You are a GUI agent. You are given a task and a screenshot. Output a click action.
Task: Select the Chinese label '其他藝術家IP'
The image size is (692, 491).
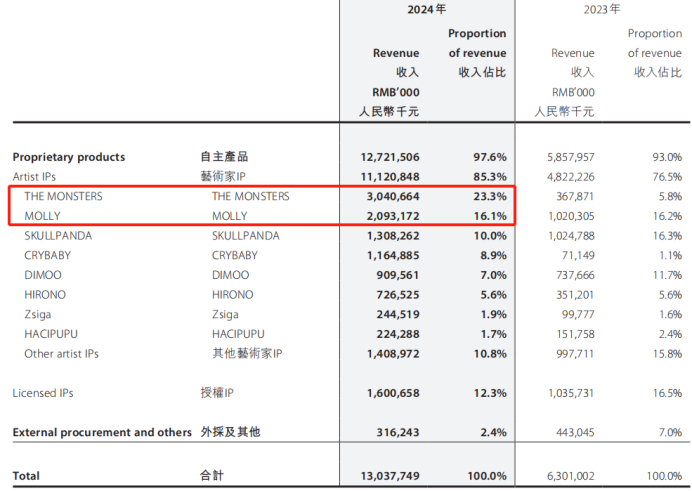pos(247,353)
